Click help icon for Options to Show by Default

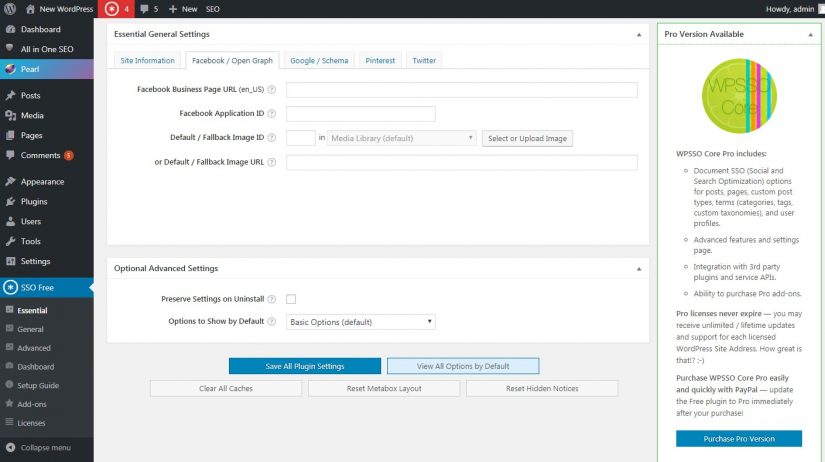tap(271, 321)
